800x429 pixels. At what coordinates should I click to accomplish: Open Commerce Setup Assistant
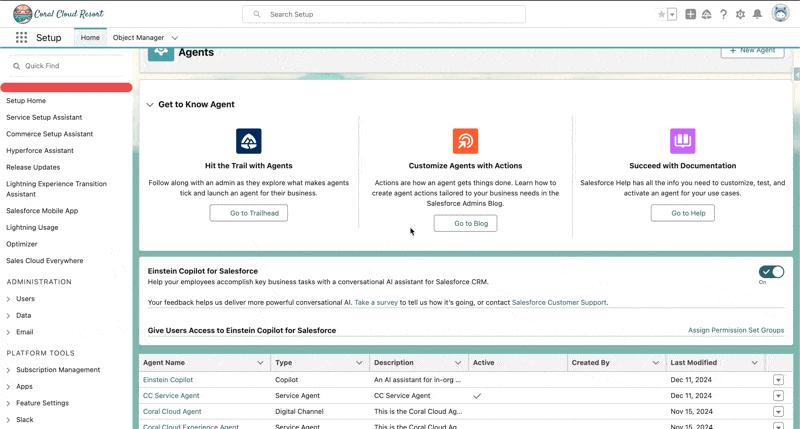click(x=49, y=134)
